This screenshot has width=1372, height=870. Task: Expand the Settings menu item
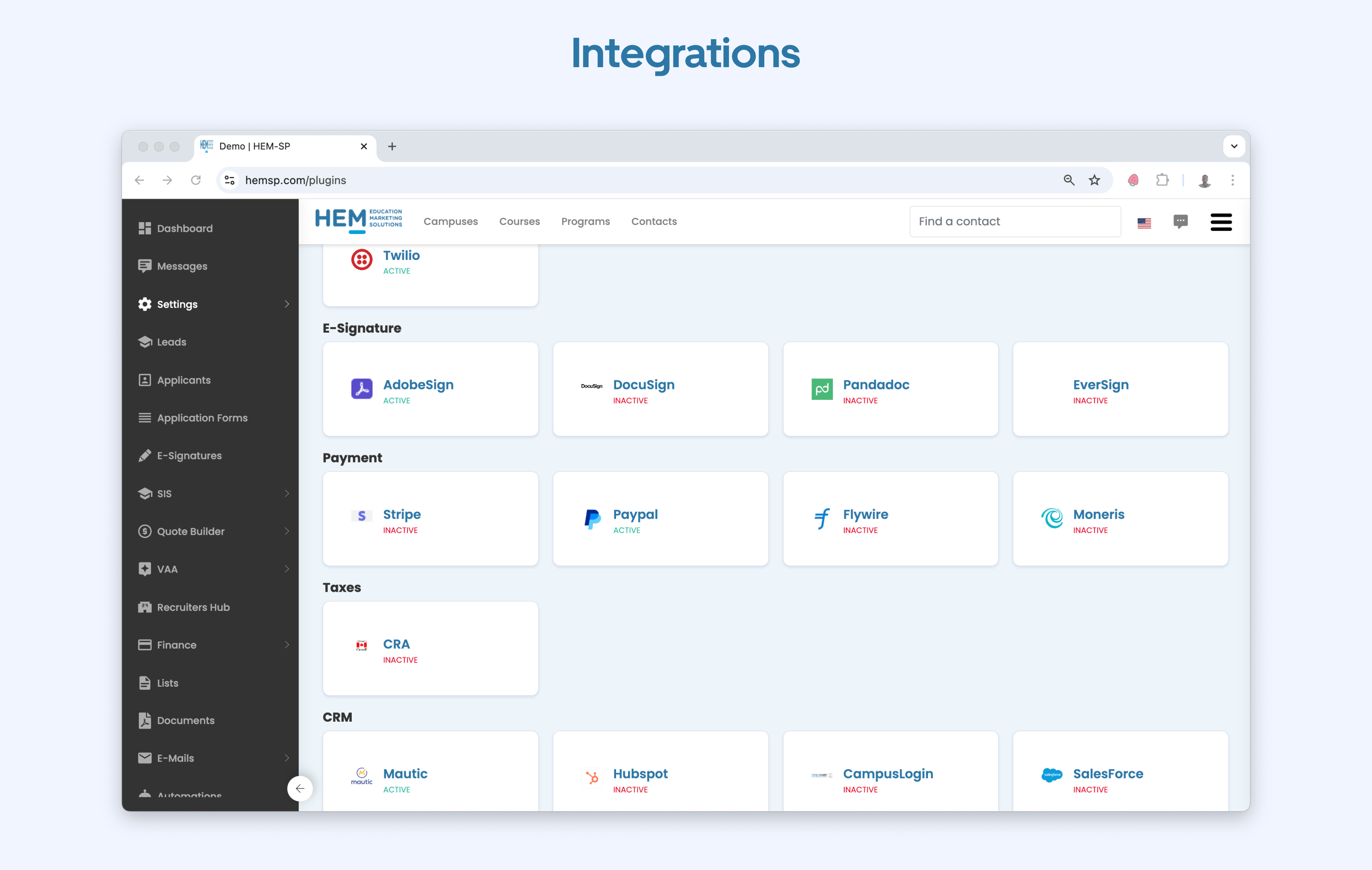pos(289,304)
